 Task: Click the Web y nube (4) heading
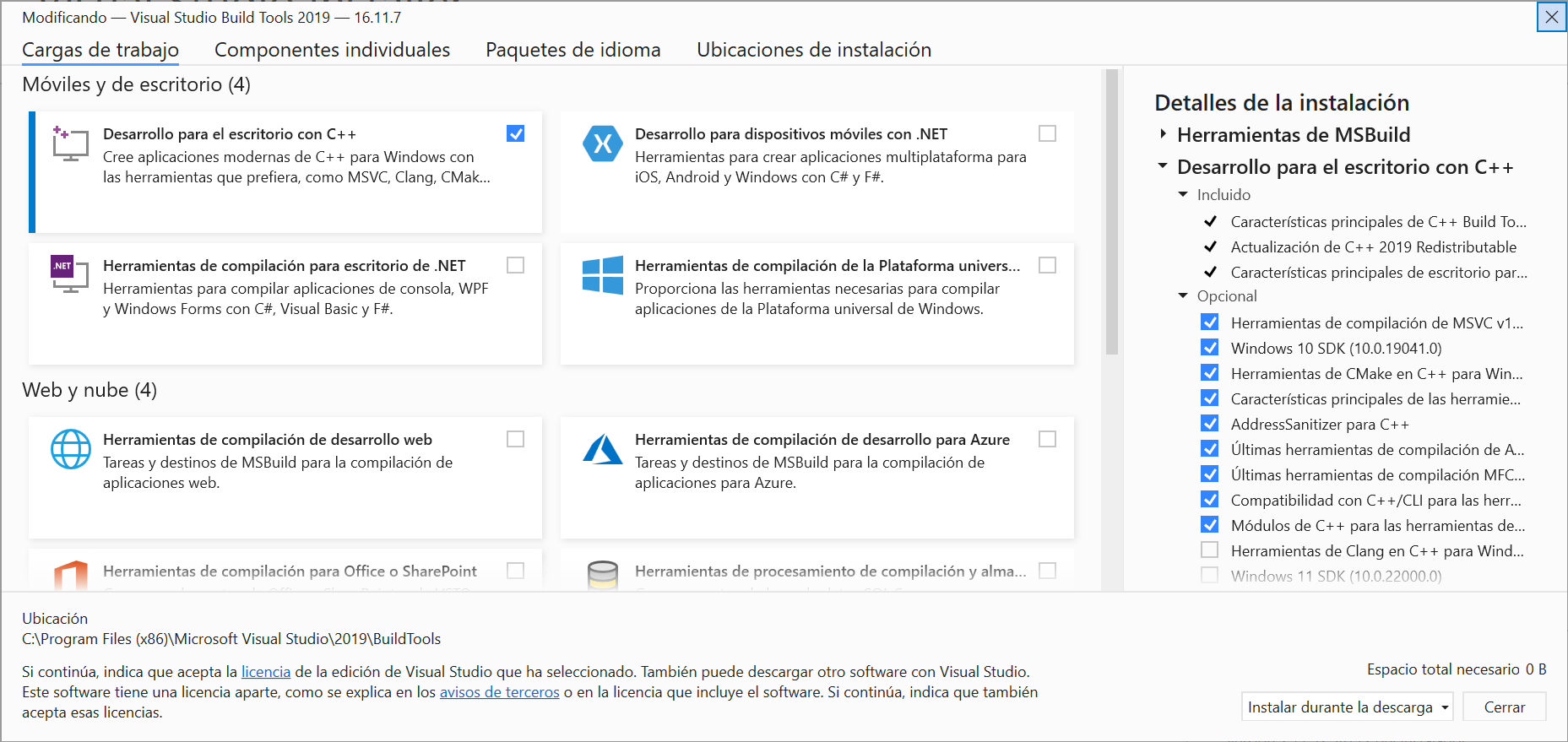point(90,390)
